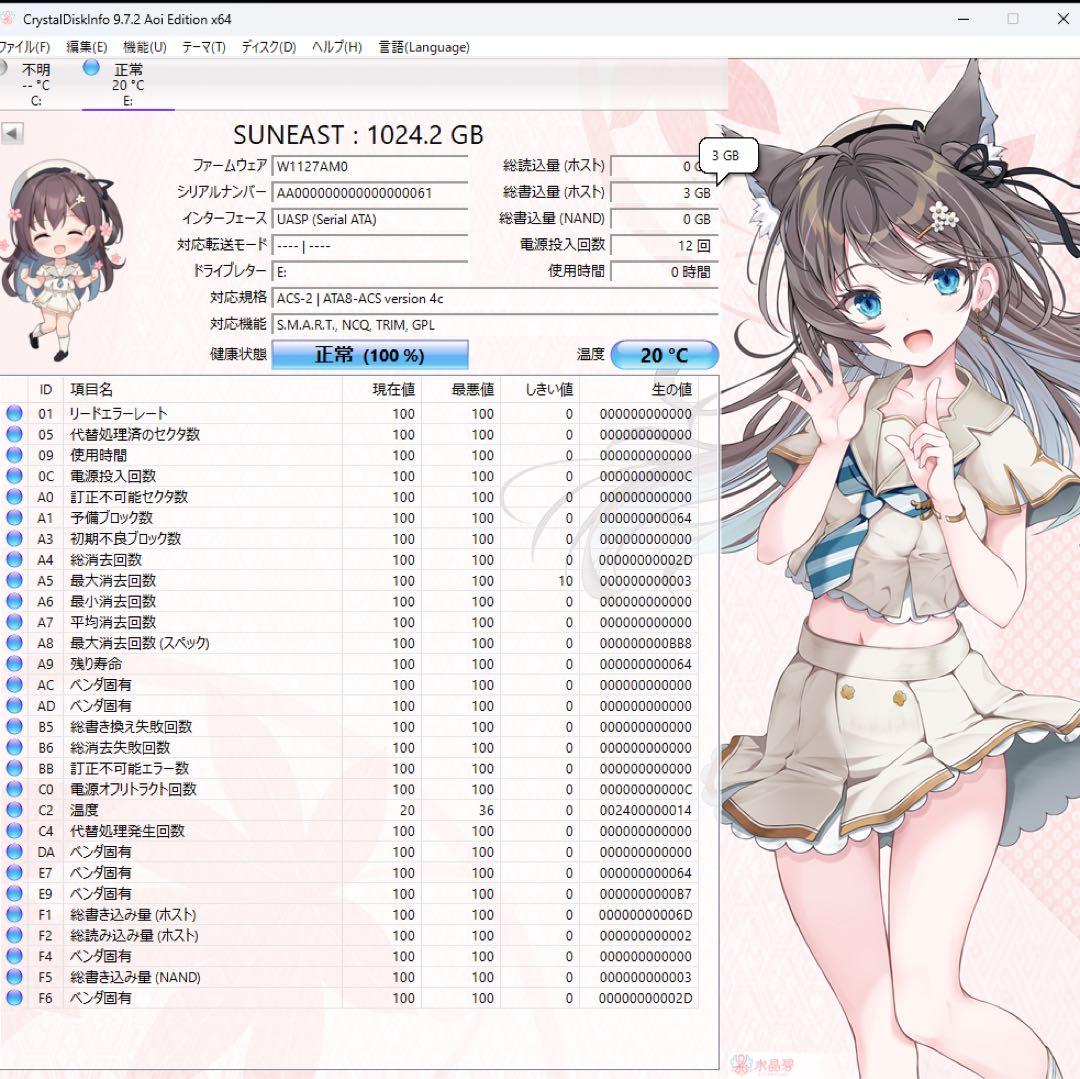Viewport: 1080px width, 1079px height.
Task: Click the blue status orb for 温度 row
Action: click(x=14, y=810)
